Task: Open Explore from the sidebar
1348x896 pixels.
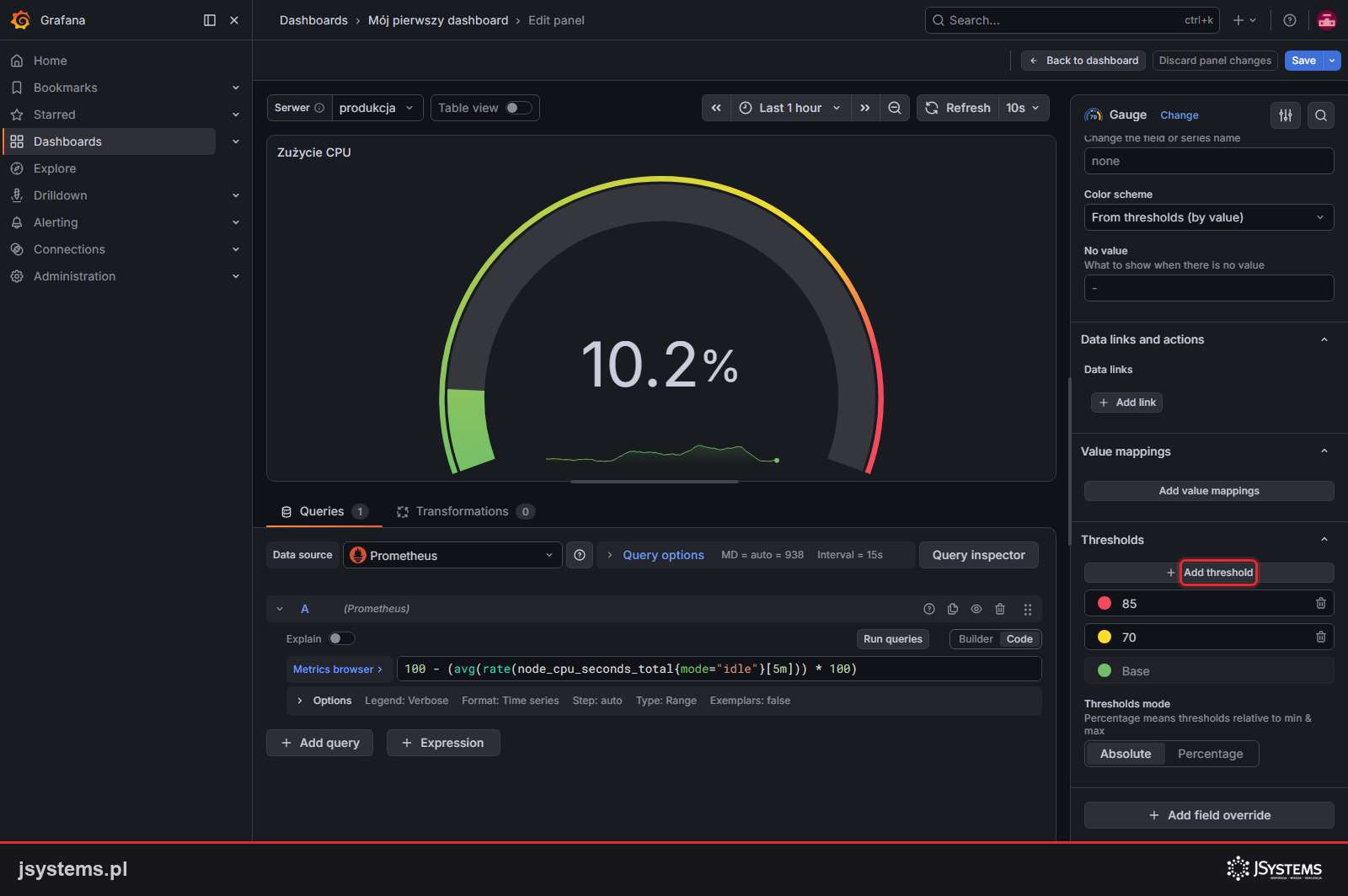Action: point(55,168)
